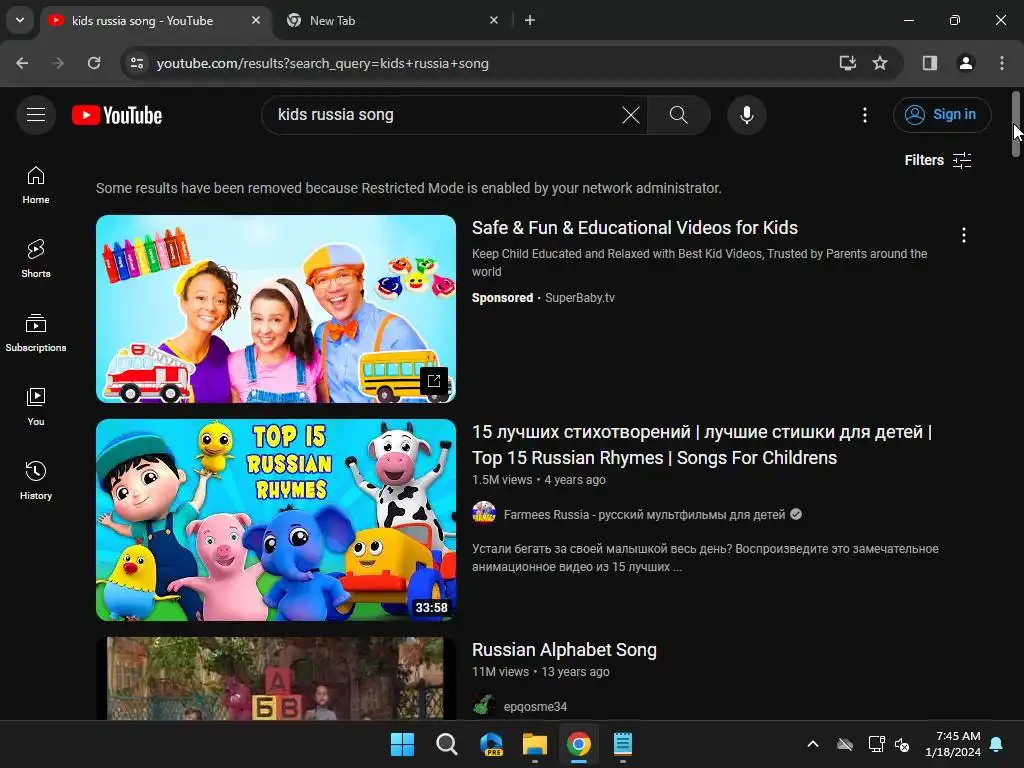Click the Sign in button
1024x768 pixels.
tap(942, 115)
